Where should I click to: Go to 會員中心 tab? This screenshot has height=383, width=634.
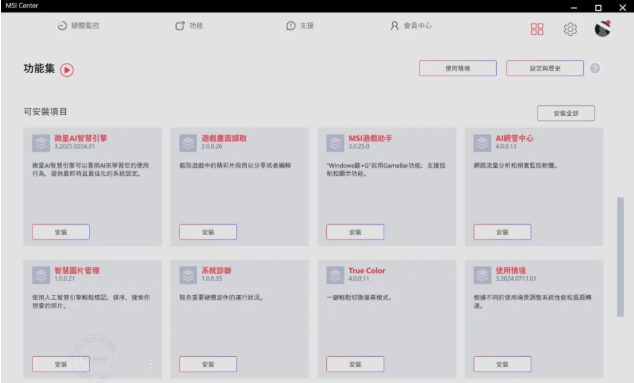click(411, 25)
